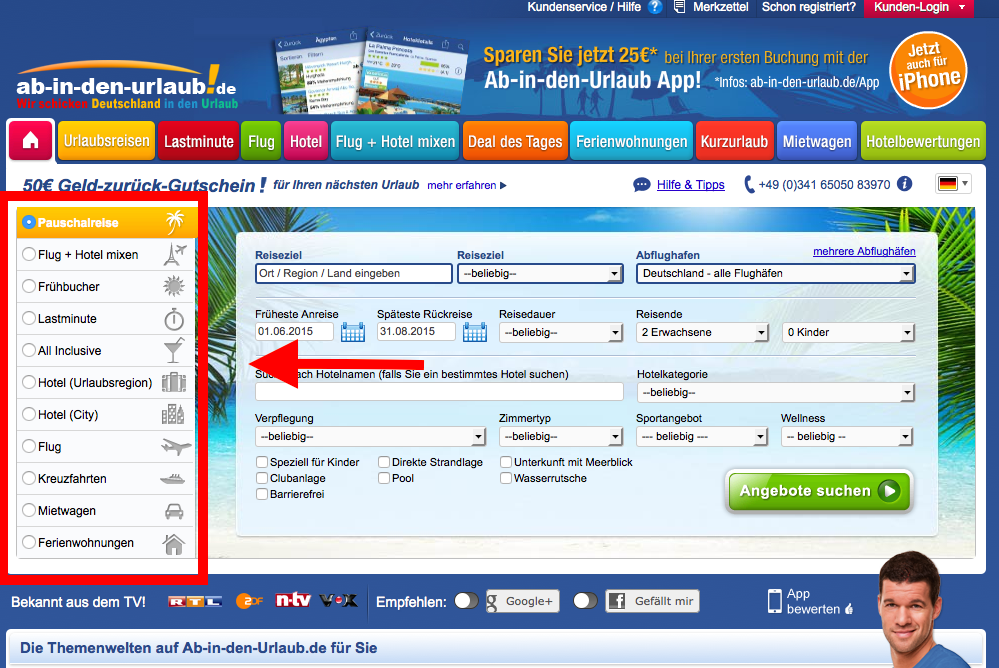Open the Urlaubsreisen tab

tap(106, 140)
